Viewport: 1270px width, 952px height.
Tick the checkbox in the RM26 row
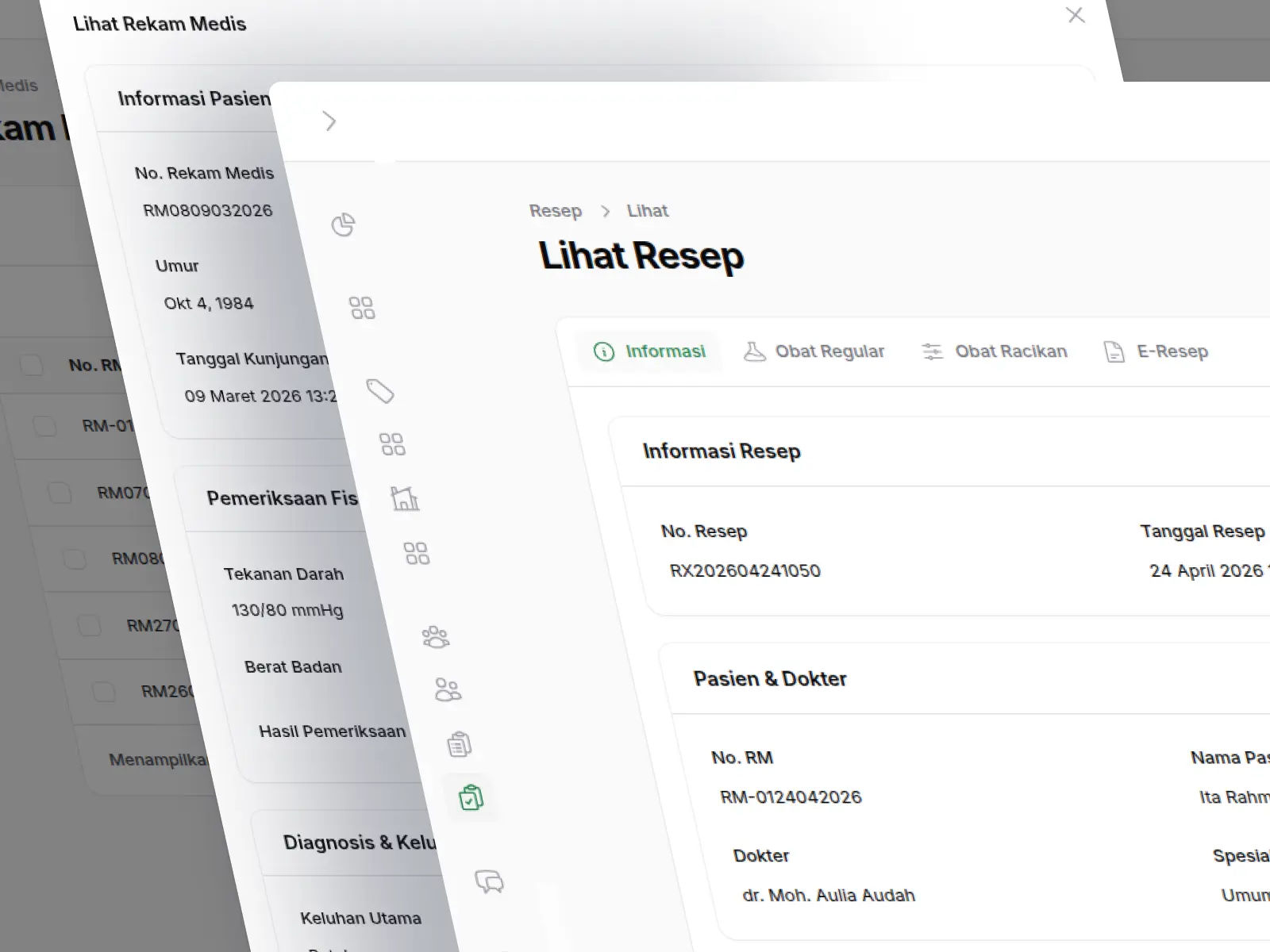(x=104, y=691)
